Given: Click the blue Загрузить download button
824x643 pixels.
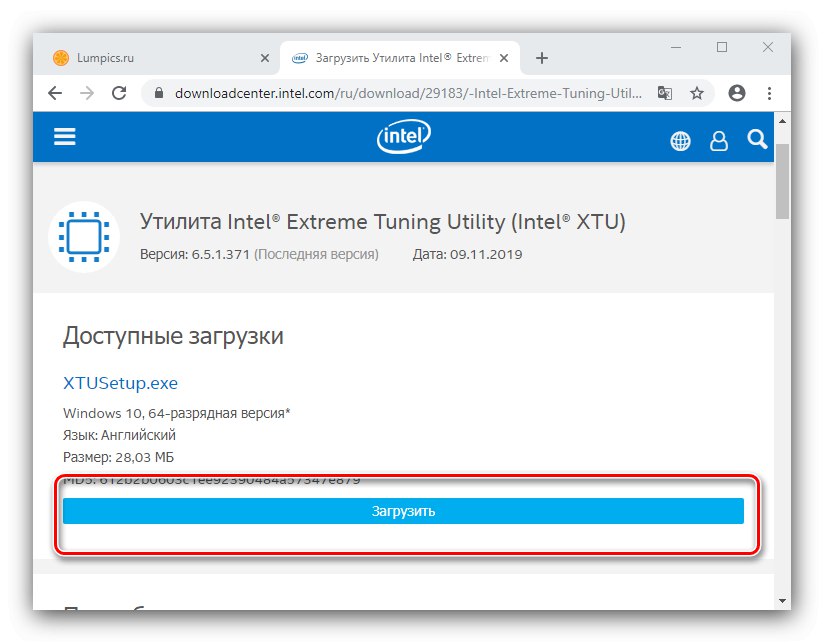Looking at the screenshot, I should pos(403,511).
